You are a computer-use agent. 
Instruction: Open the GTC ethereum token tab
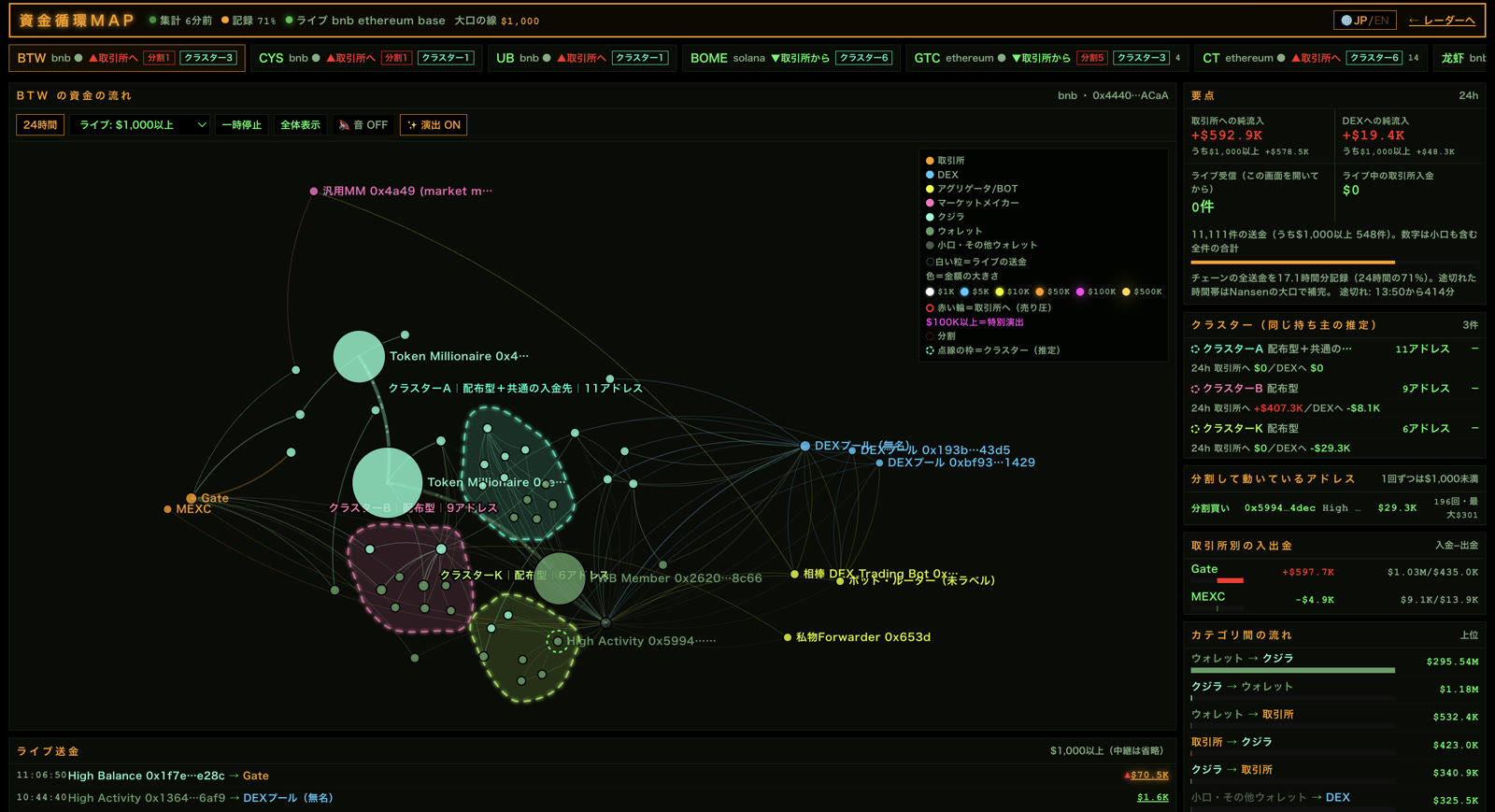click(x=1046, y=58)
